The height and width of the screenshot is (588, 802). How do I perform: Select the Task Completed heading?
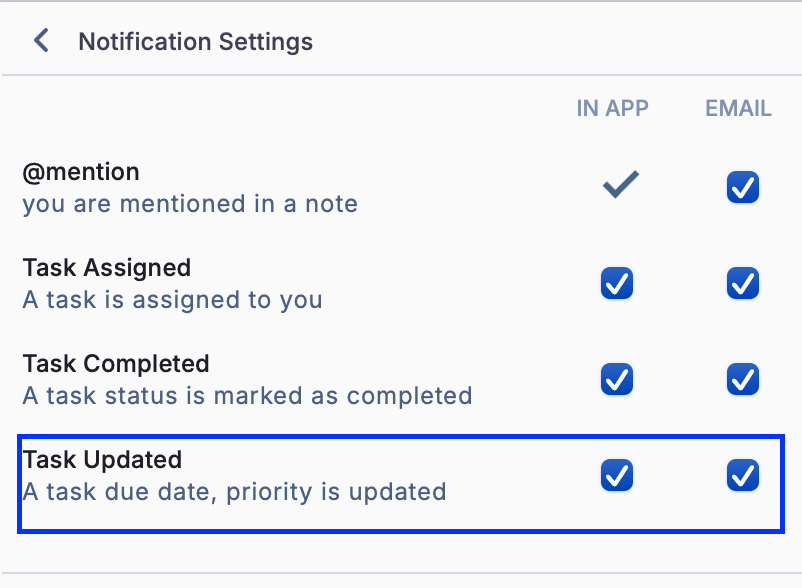click(x=116, y=364)
